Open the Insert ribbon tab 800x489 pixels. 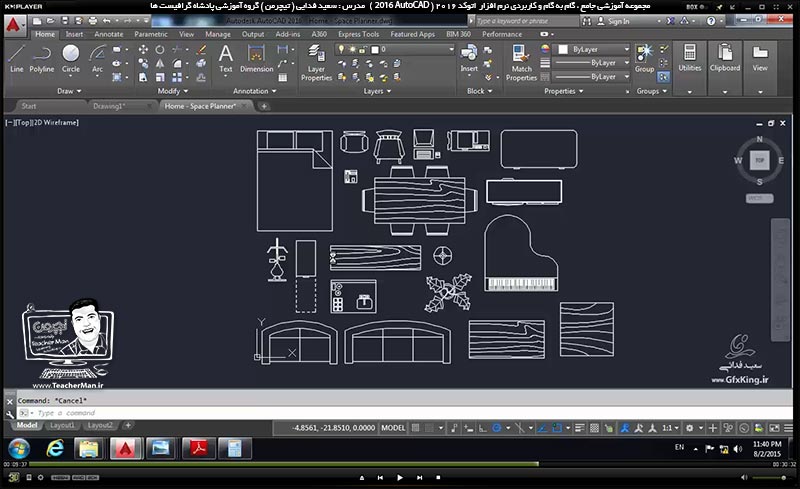tap(74, 34)
